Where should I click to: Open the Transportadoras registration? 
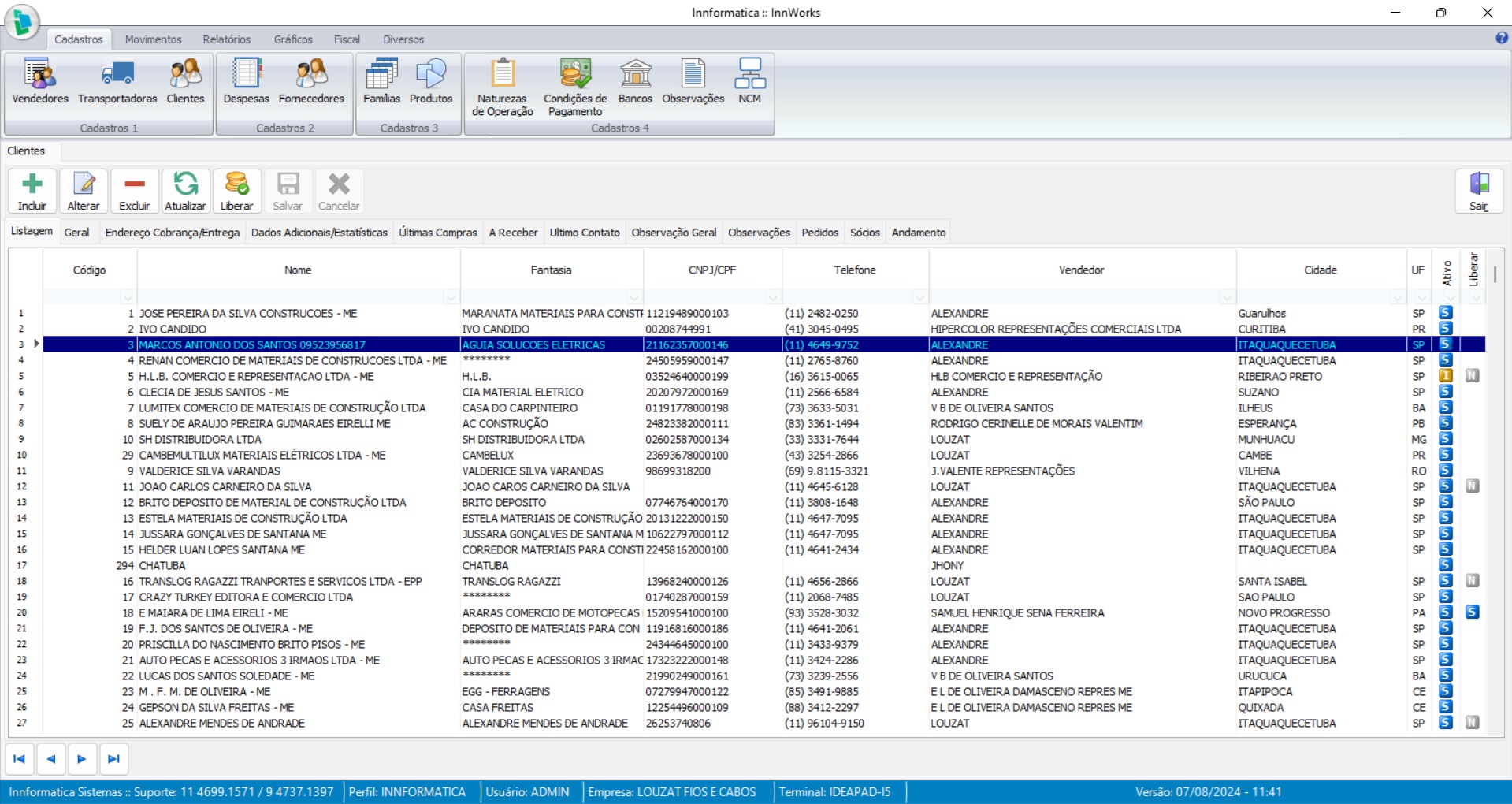[117, 83]
